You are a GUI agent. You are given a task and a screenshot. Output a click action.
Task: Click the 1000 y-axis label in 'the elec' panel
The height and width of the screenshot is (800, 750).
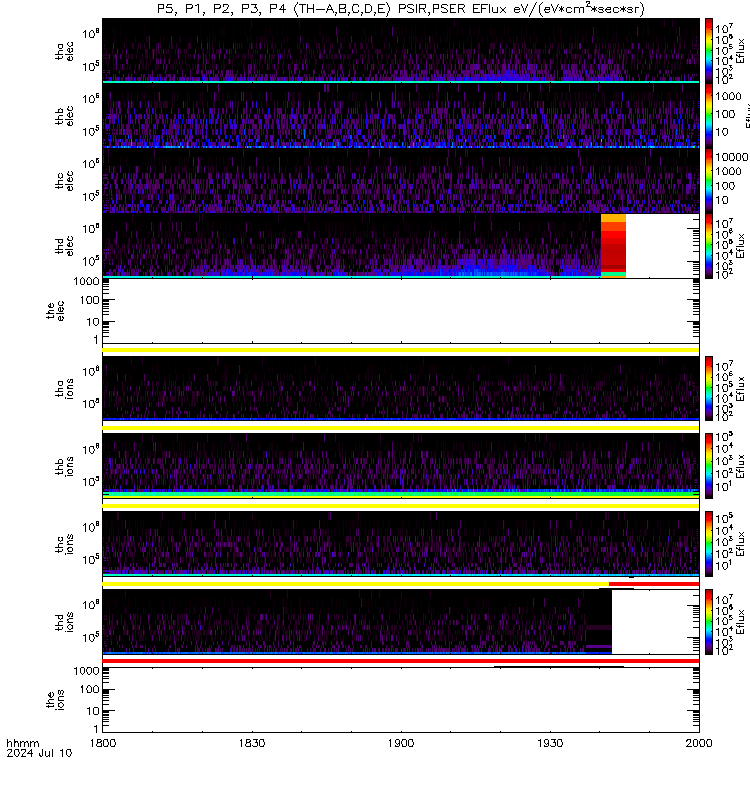pos(86,281)
